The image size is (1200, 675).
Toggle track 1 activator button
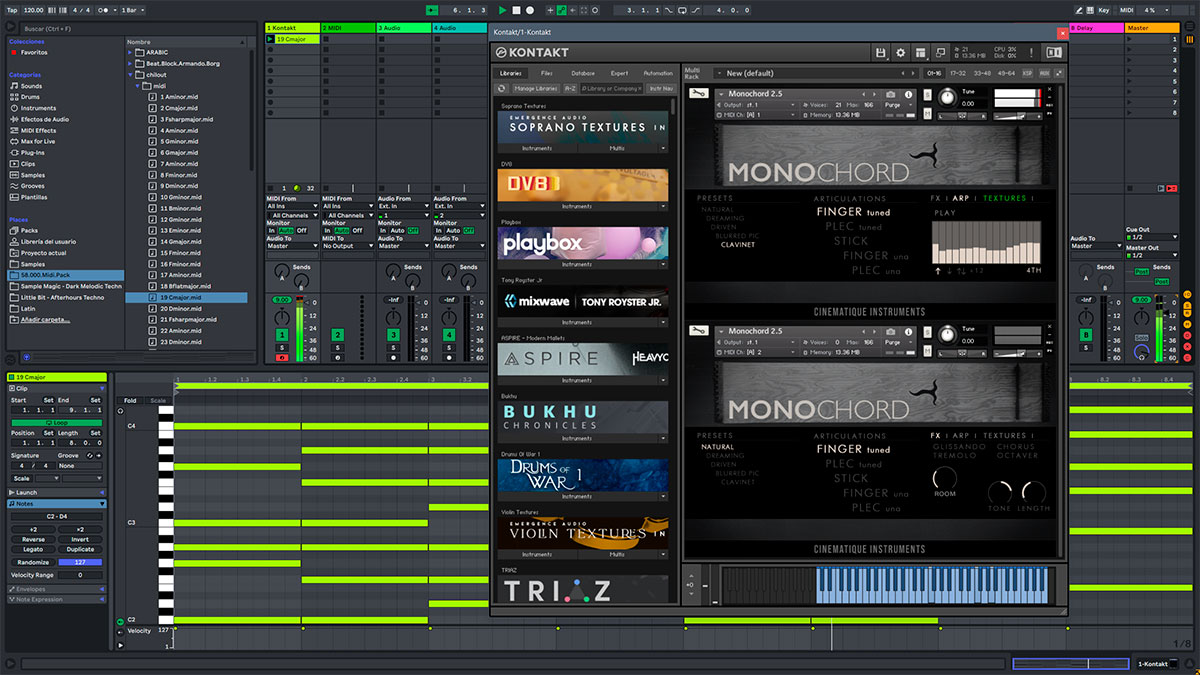[281, 335]
